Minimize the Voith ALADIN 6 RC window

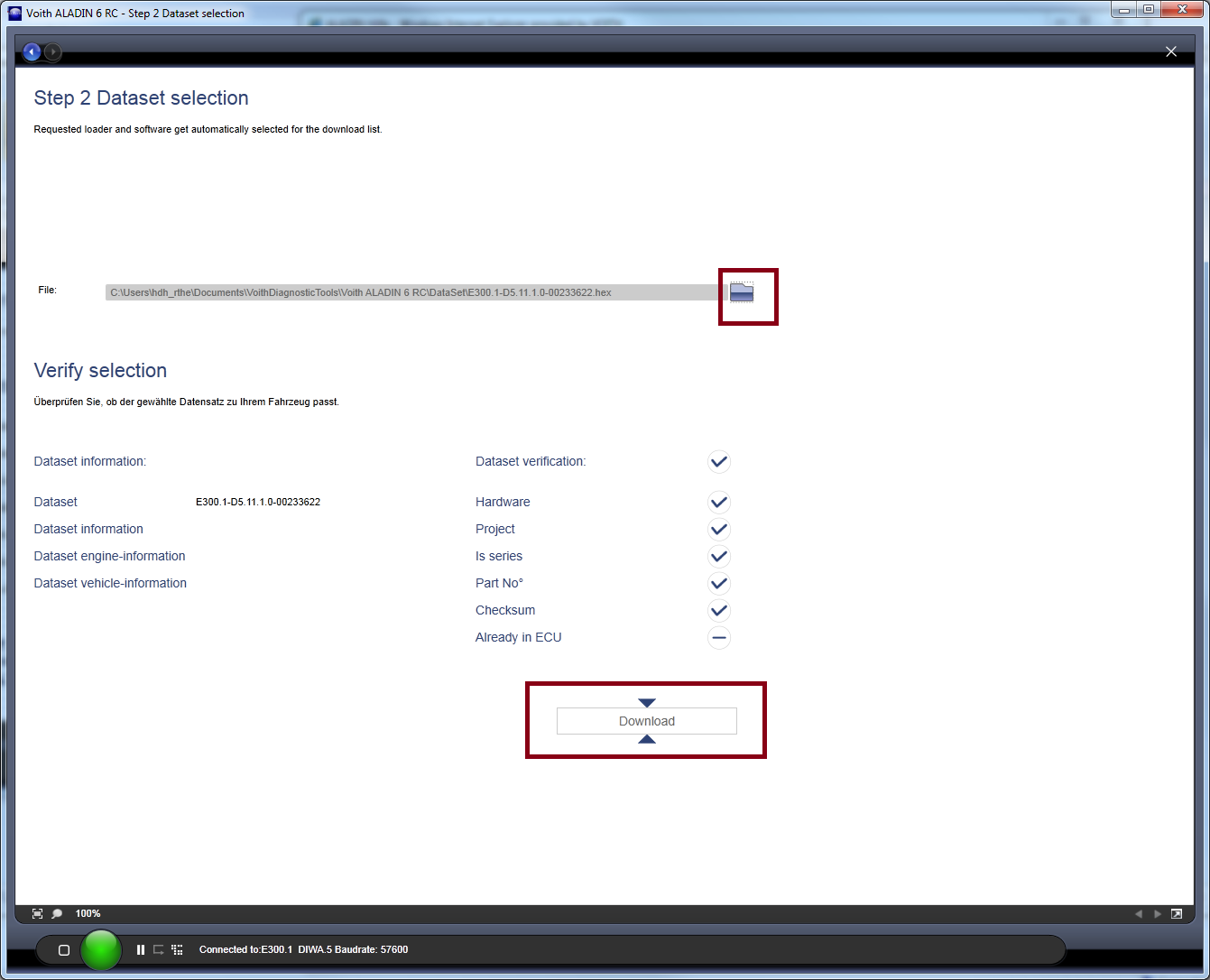point(1123,10)
